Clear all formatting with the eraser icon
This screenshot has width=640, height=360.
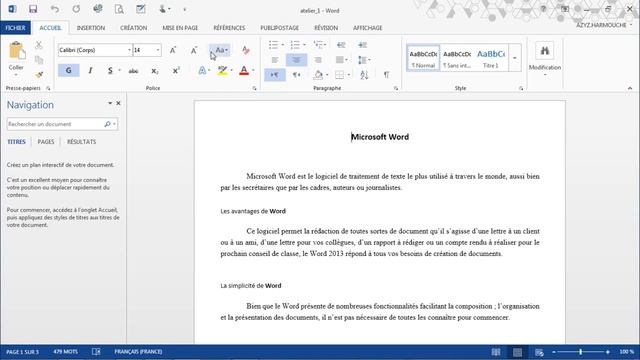[x=245, y=50]
